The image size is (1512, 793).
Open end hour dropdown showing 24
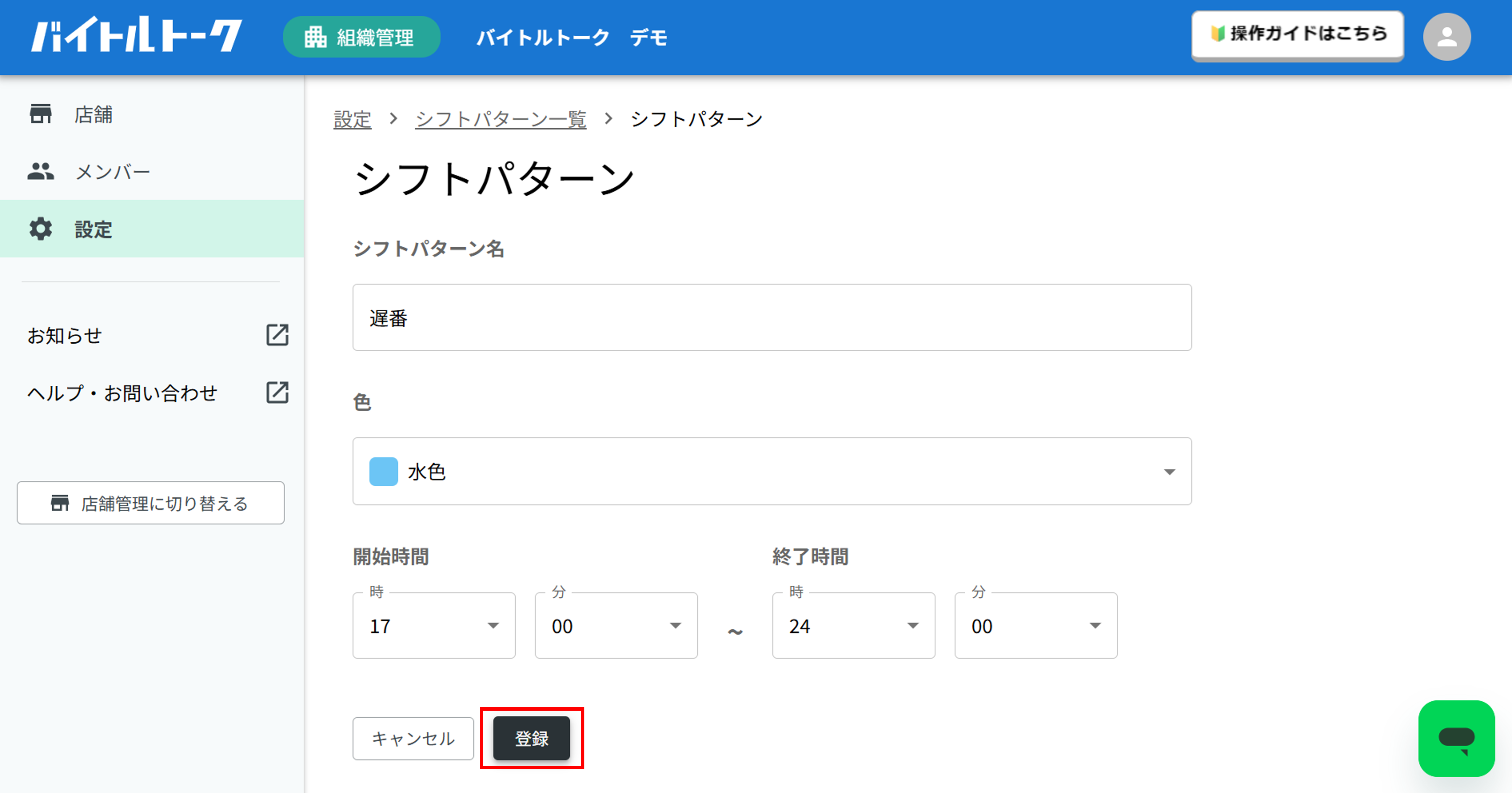click(x=853, y=626)
